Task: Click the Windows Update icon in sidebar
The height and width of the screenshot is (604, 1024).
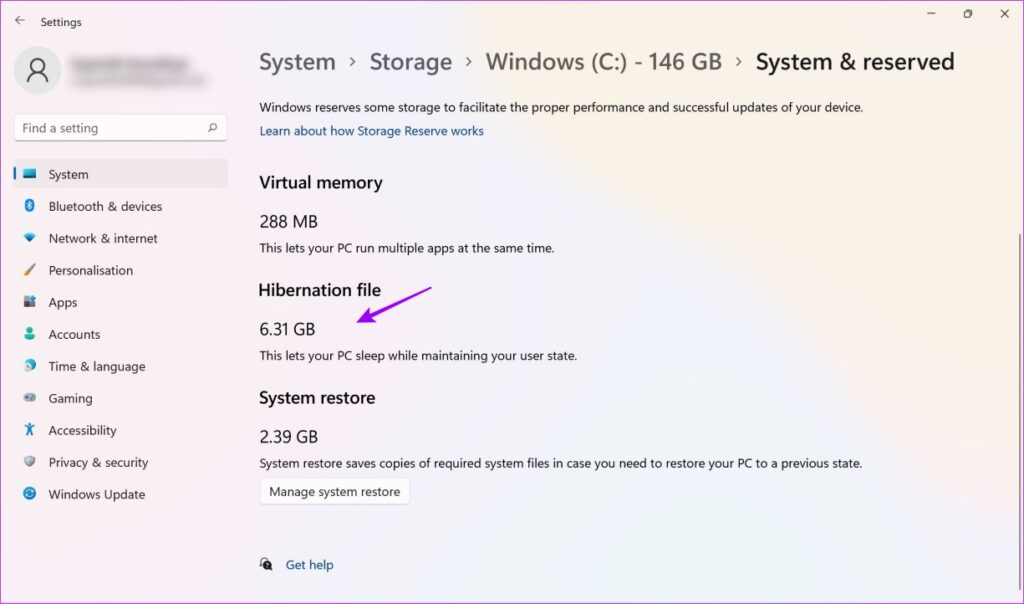Action: (30, 494)
